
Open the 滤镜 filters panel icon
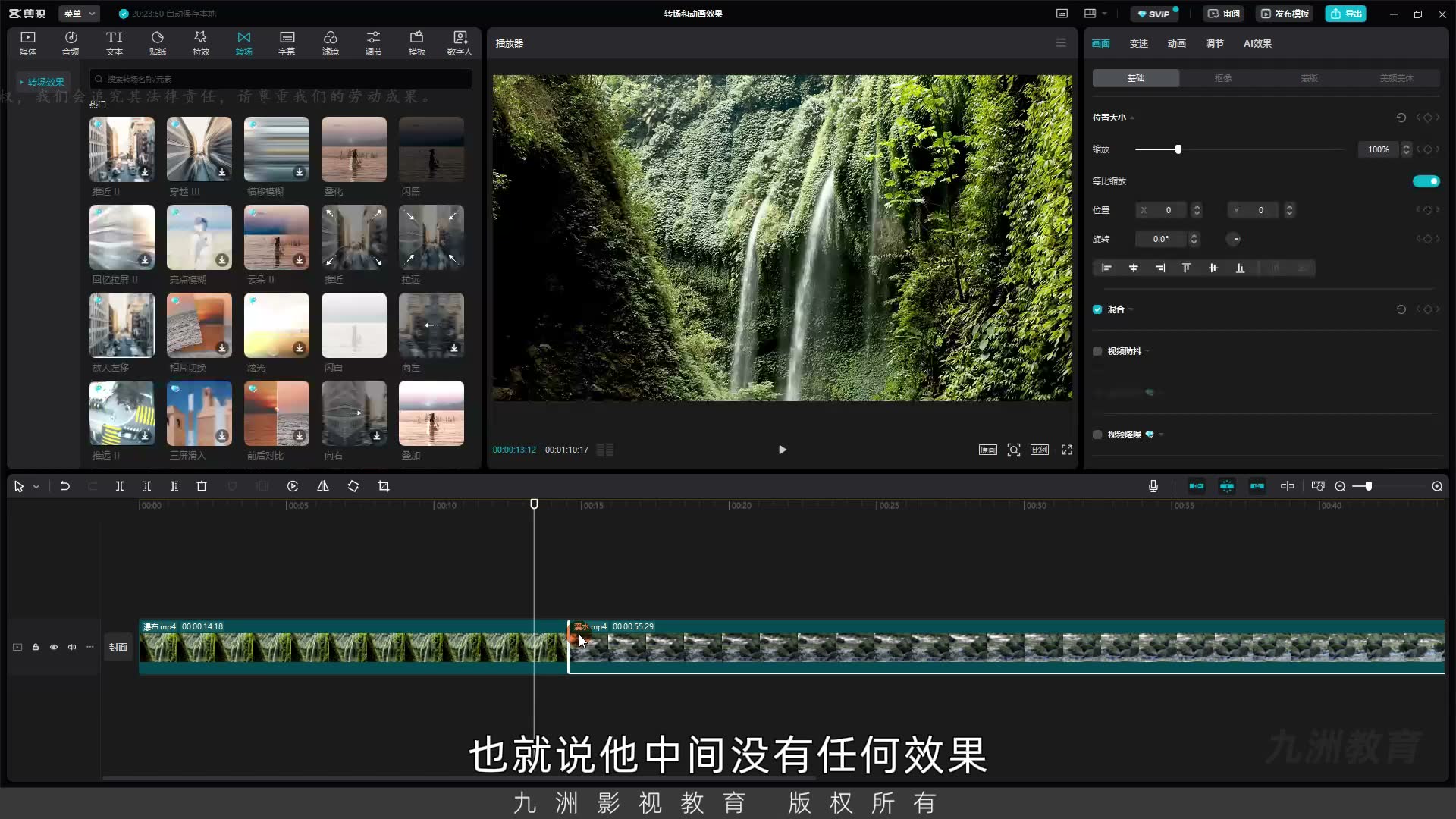pyautogui.click(x=330, y=43)
